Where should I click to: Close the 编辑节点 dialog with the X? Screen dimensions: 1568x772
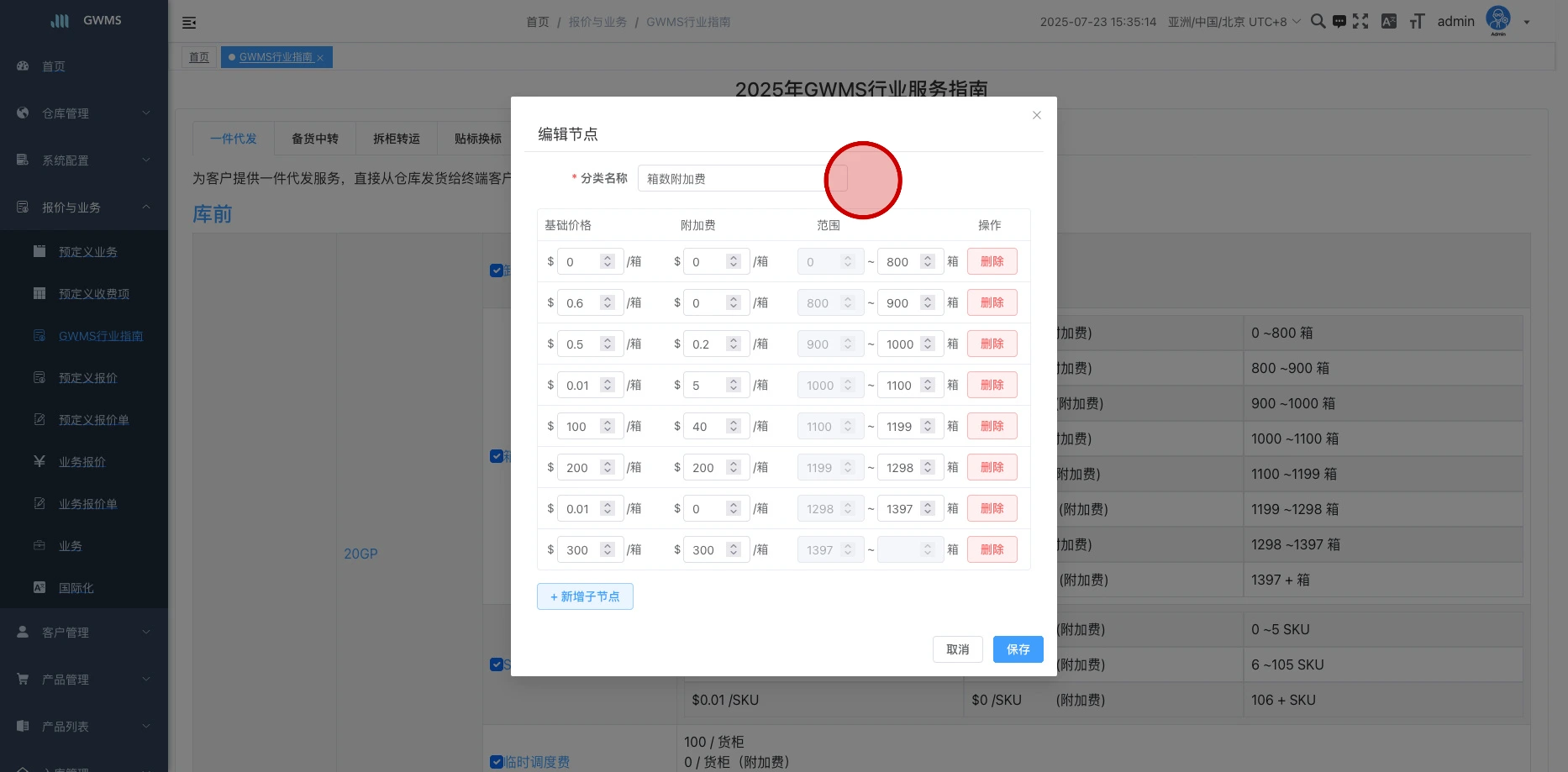[x=1037, y=115]
